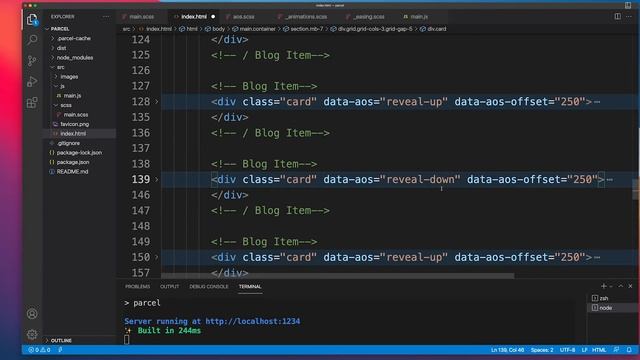
Task: Open the Accounts menu icon
Action: pyautogui.click(x=32, y=313)
